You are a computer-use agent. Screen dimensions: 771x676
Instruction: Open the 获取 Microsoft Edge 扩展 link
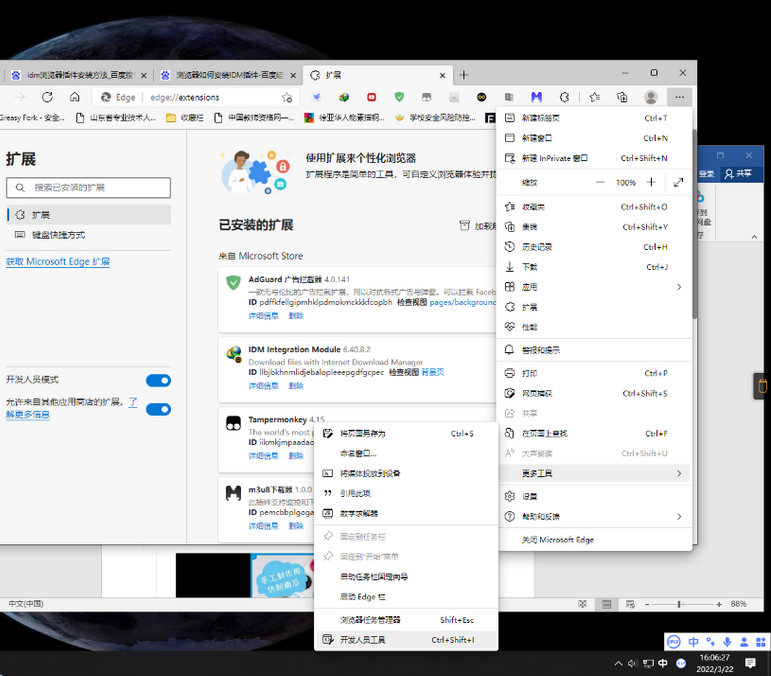(58, 262)
